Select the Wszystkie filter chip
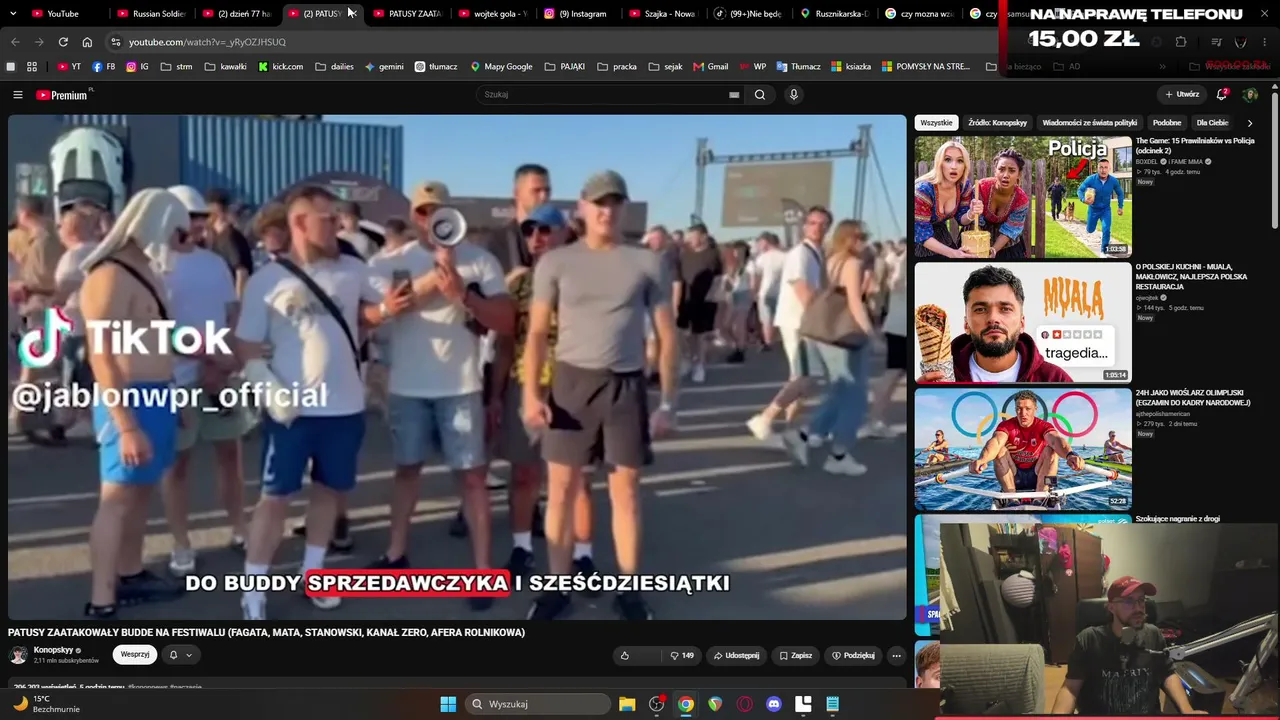 (x=936, y=123)
